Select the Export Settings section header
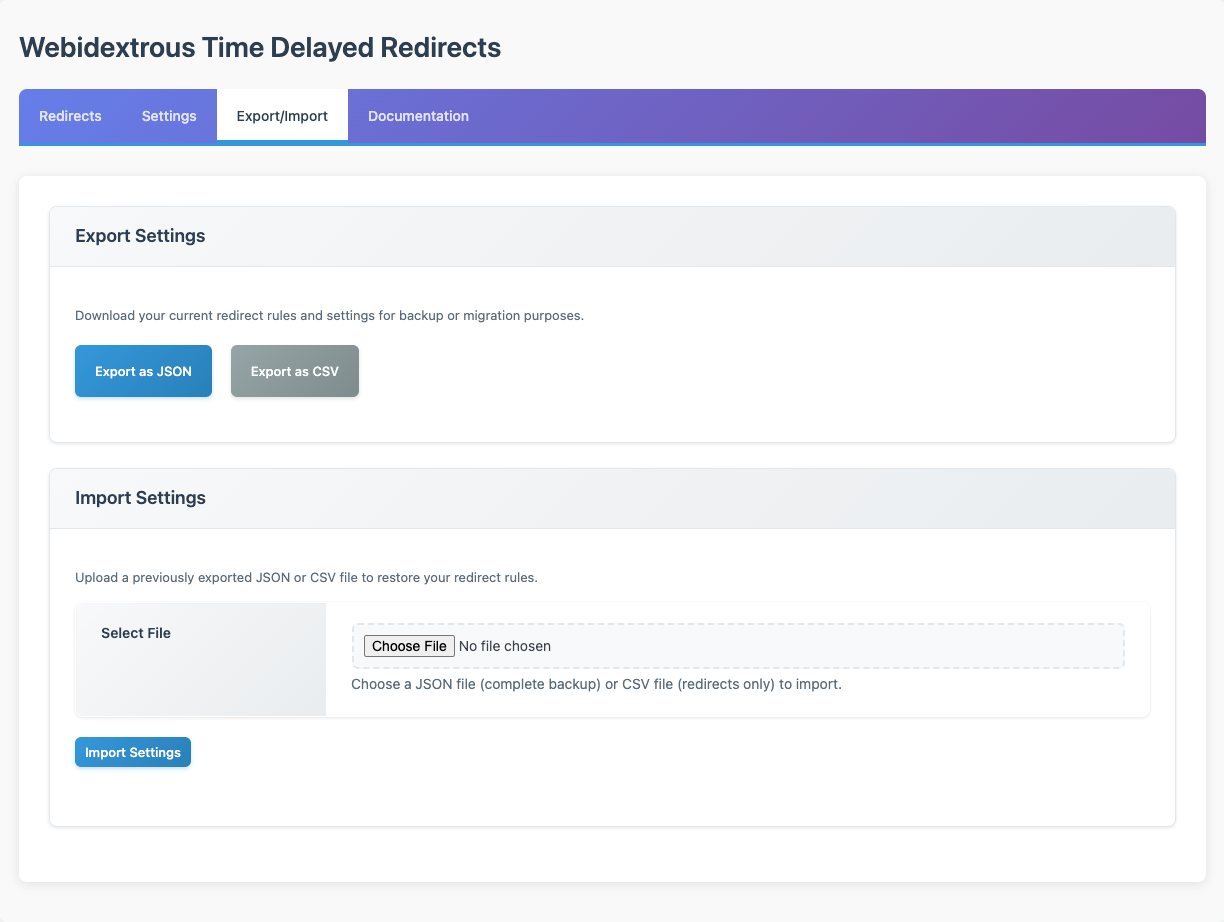The image size is (1224, 922). [x=139, y=236]
